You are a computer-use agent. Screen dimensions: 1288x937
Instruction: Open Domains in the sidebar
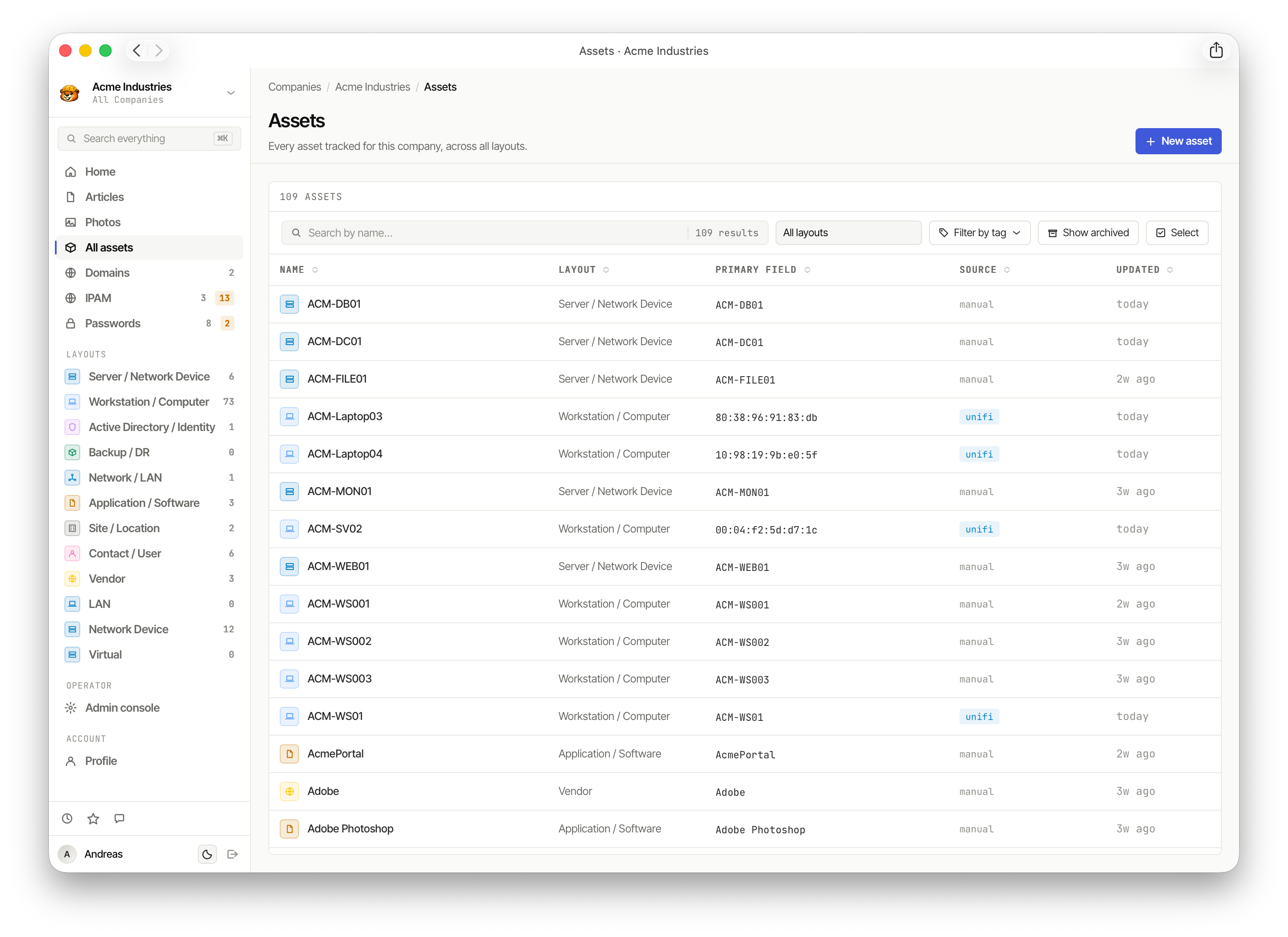tap(149, 272)
